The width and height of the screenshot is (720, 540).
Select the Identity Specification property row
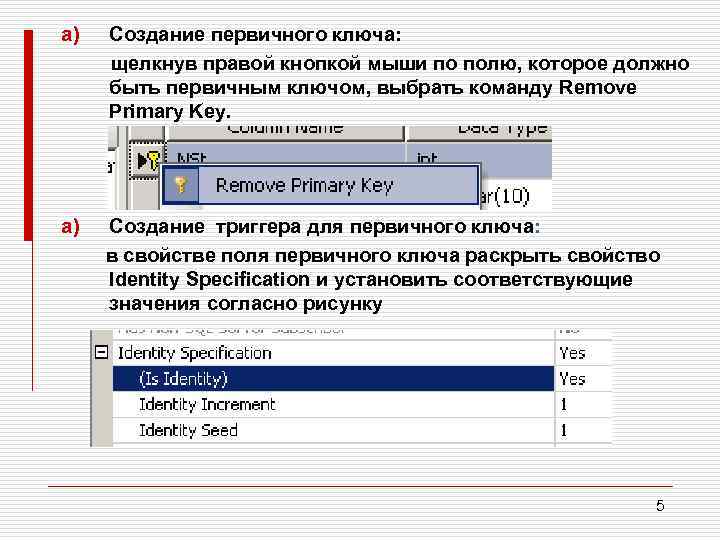195,353
